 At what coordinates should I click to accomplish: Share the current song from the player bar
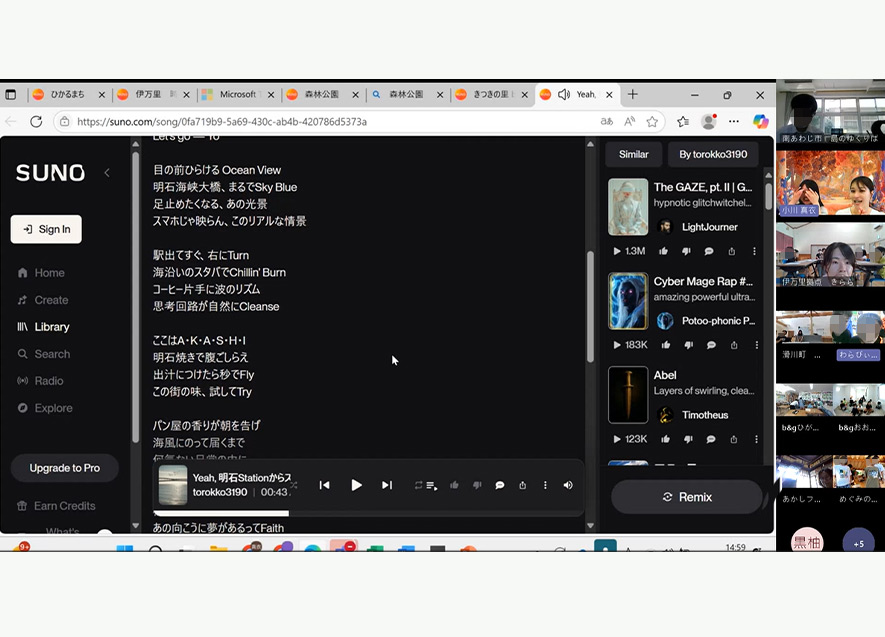pyautogui.click(x=522, y=485)
